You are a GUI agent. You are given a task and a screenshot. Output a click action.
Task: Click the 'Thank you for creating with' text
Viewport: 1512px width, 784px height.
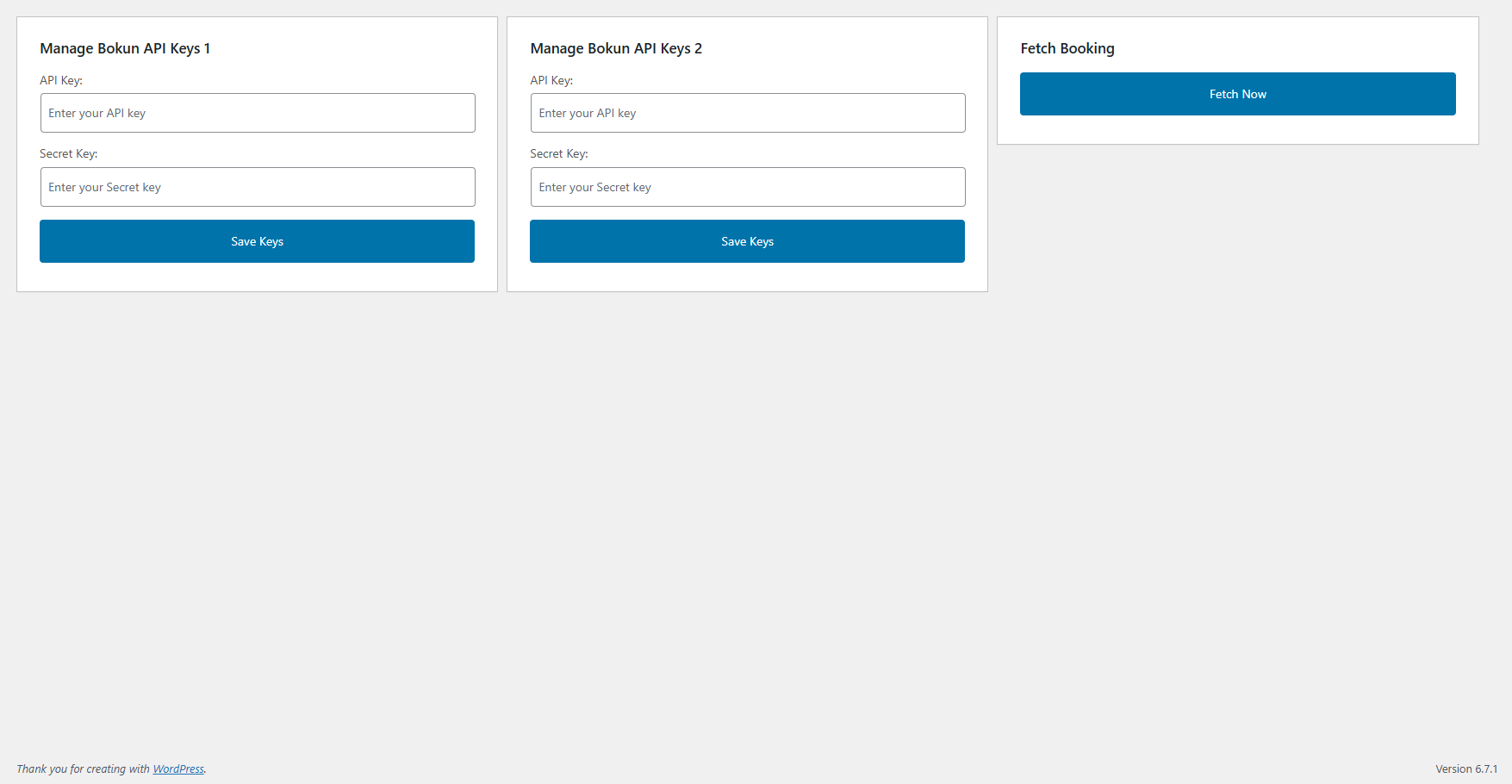(83, 769)
